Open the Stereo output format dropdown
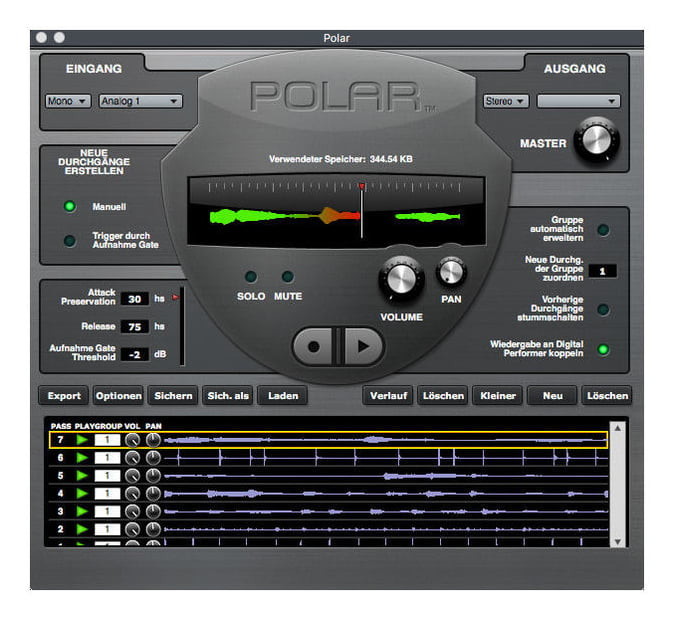The width and height of the screenshot is (674, 620). click(506, 101)
